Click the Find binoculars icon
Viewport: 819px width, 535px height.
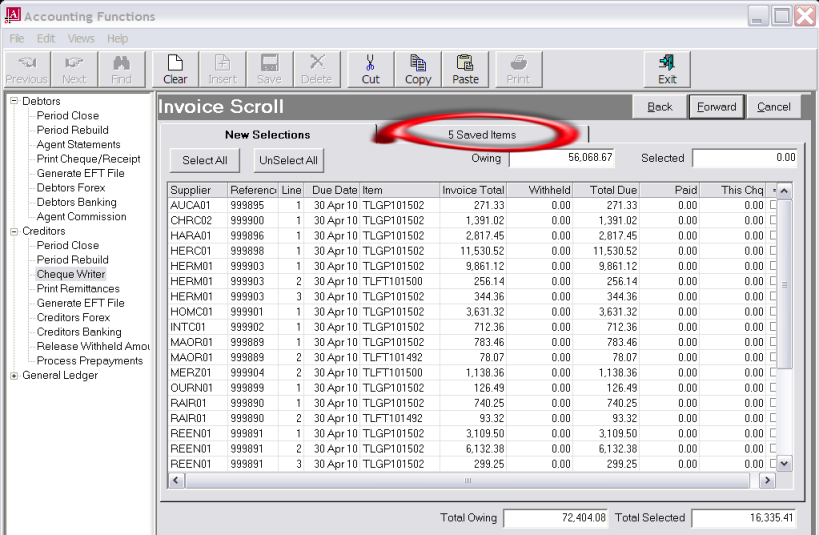[x=121, y=69]
